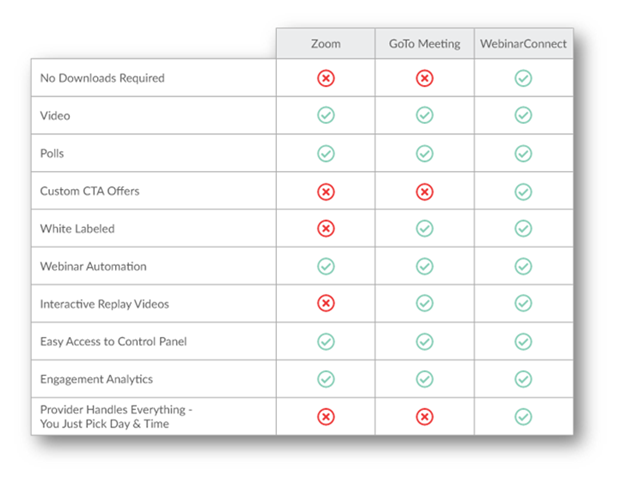The height and width of the screenshot is (484, 624).
Task: Select the 'Webinar Automation' row label
Action: (x=93, y=266)
